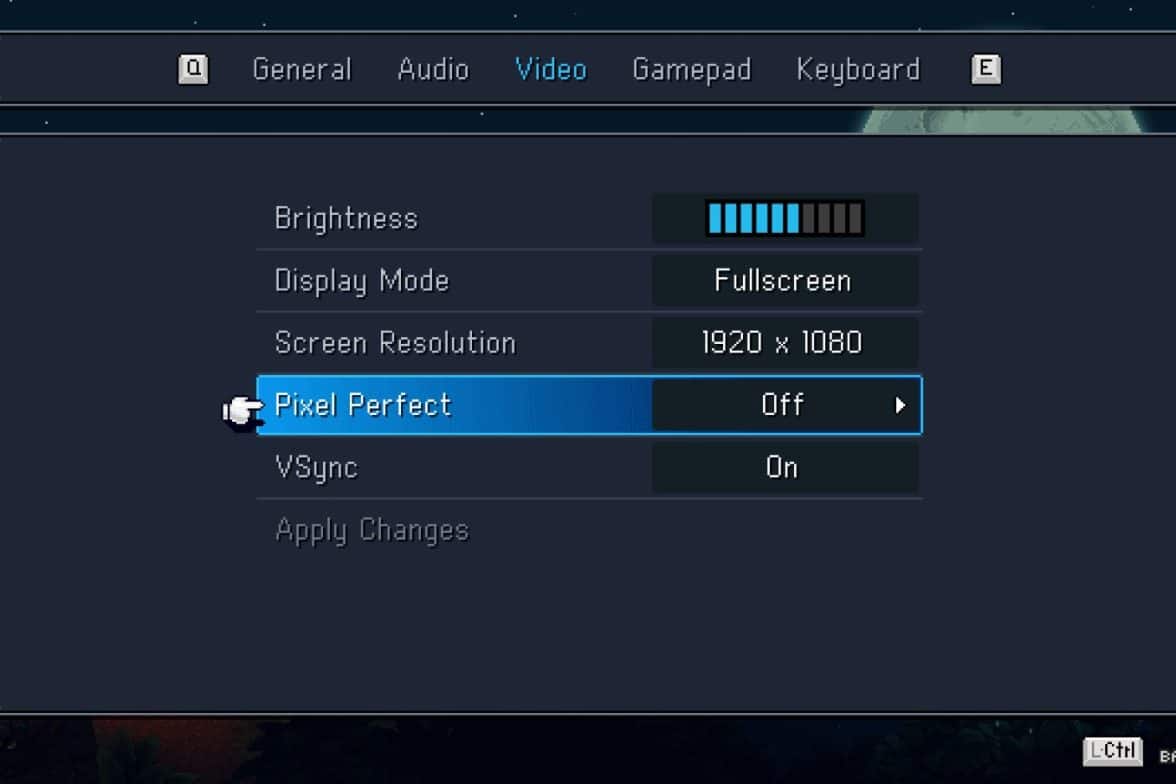This screenshot has width=1176, height=784.
Task: Select the Screen Resolution row label
Action: point(395,343)
